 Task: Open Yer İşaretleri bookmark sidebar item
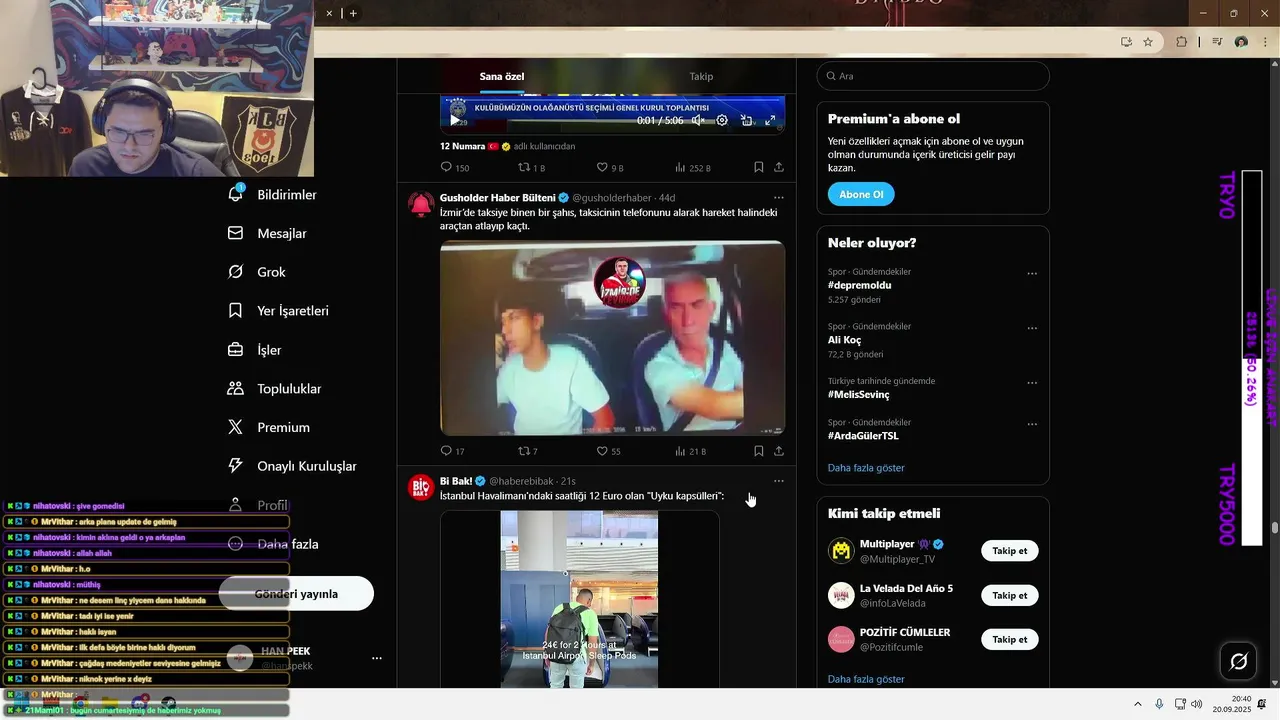coord(278,311)
